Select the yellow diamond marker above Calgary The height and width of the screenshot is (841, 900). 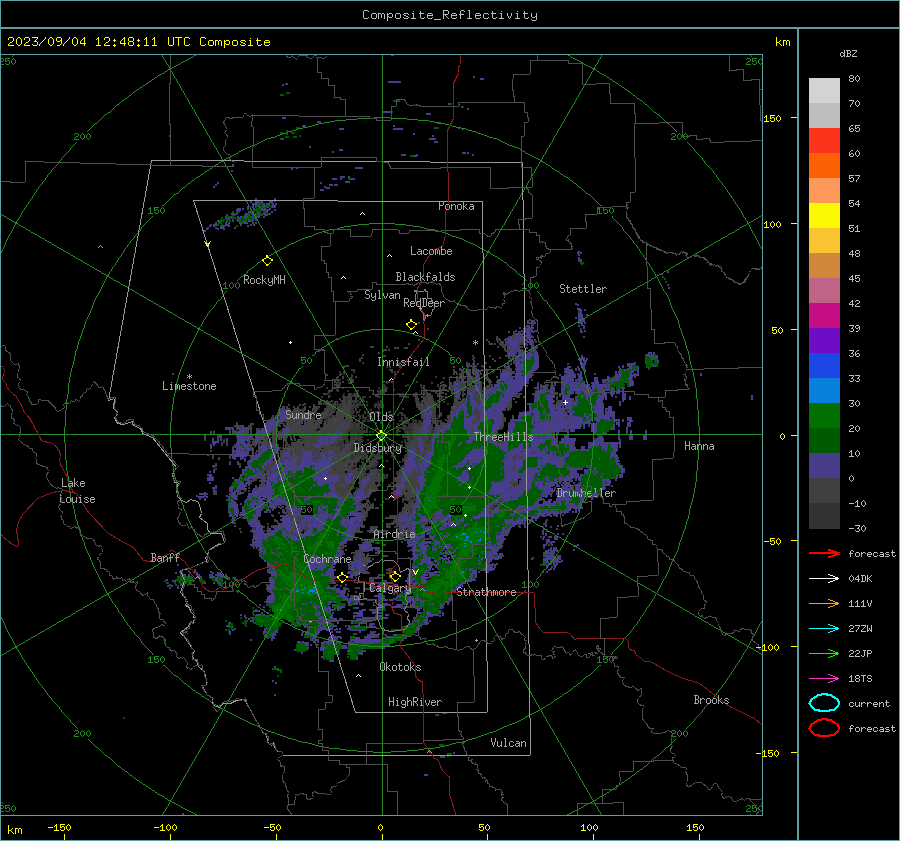tap(395, 576)
